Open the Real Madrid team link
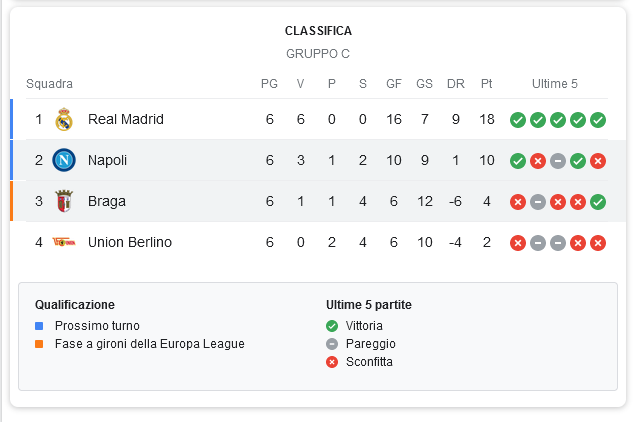The image size is (633, 422). point(126,120)
